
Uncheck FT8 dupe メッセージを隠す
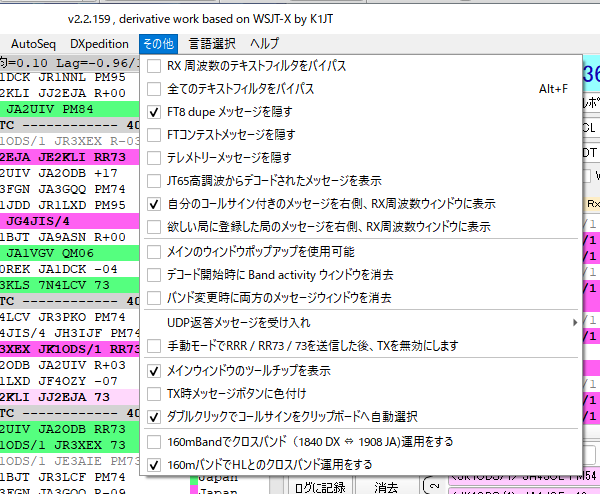(361, 112)
